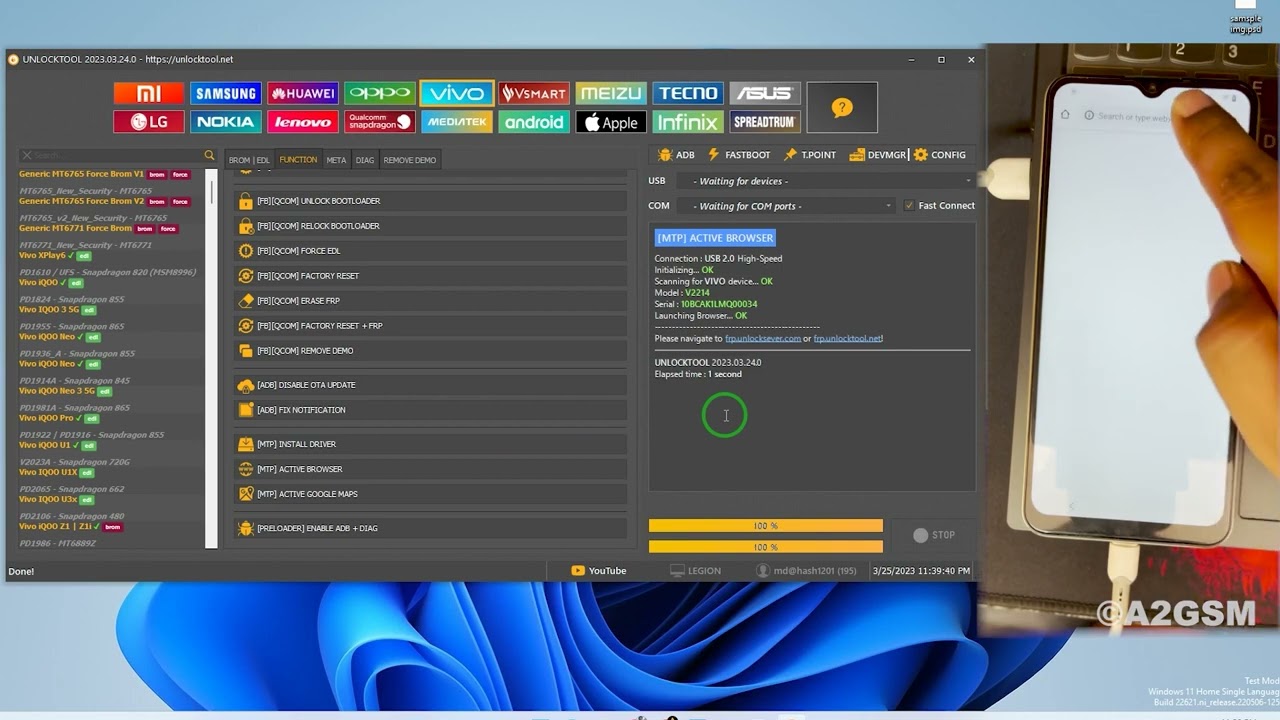Viewport: 1280px width, 720px height.
Task: Switch to the FUNCTION tab
Action: click(x=298, y=160)
